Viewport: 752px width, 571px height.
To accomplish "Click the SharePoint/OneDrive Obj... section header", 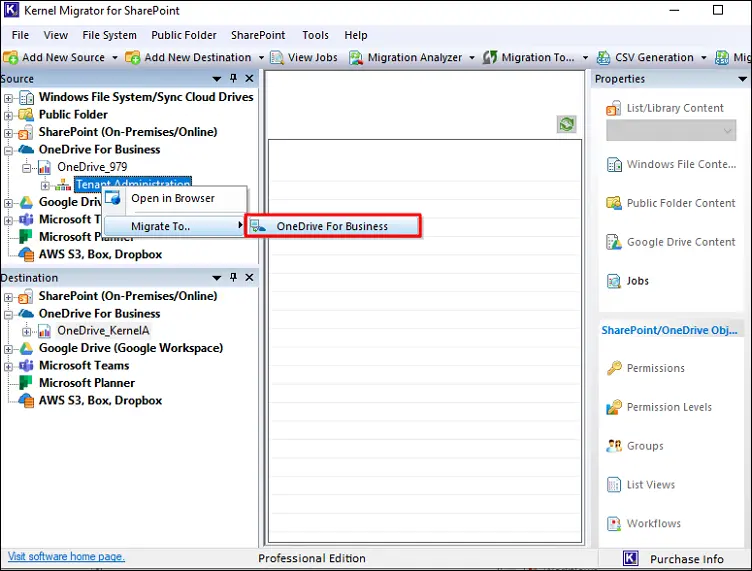I will tap(670, 330).
